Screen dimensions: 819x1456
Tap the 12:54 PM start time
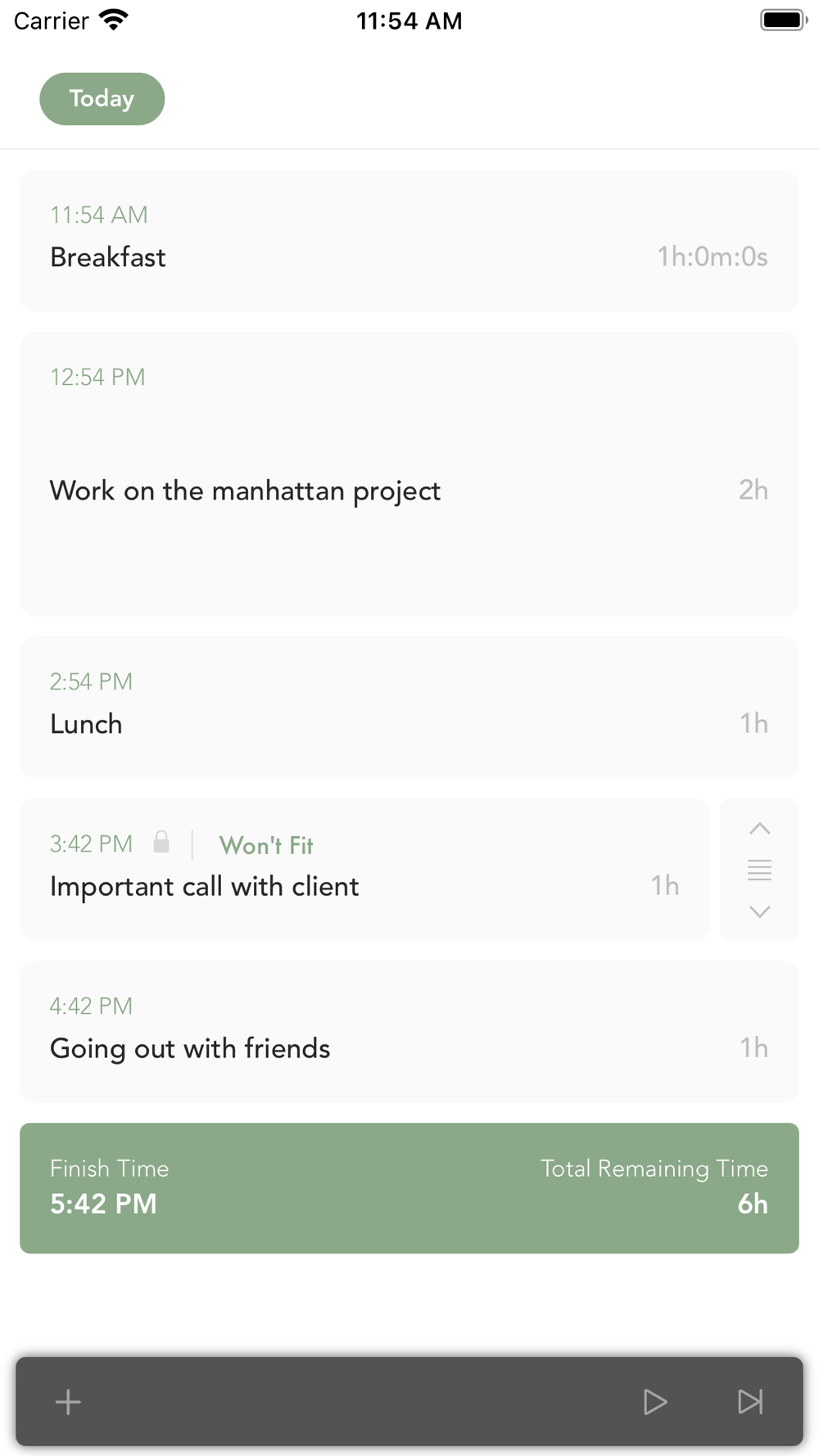[x=97, y=377]
